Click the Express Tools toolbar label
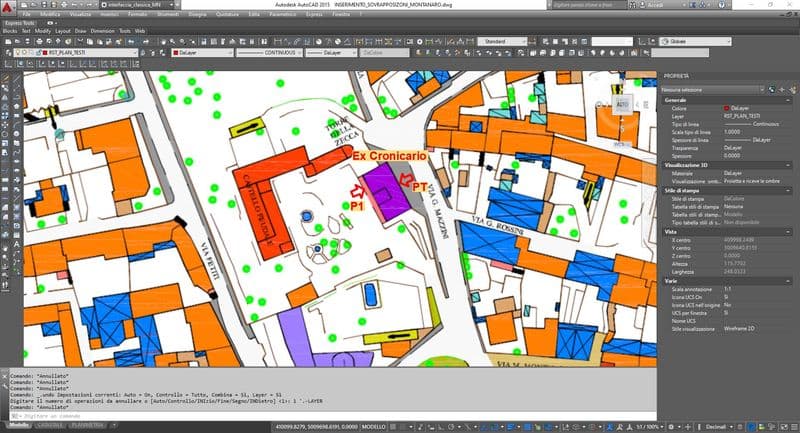800x433 pixels. click(19, 24)
